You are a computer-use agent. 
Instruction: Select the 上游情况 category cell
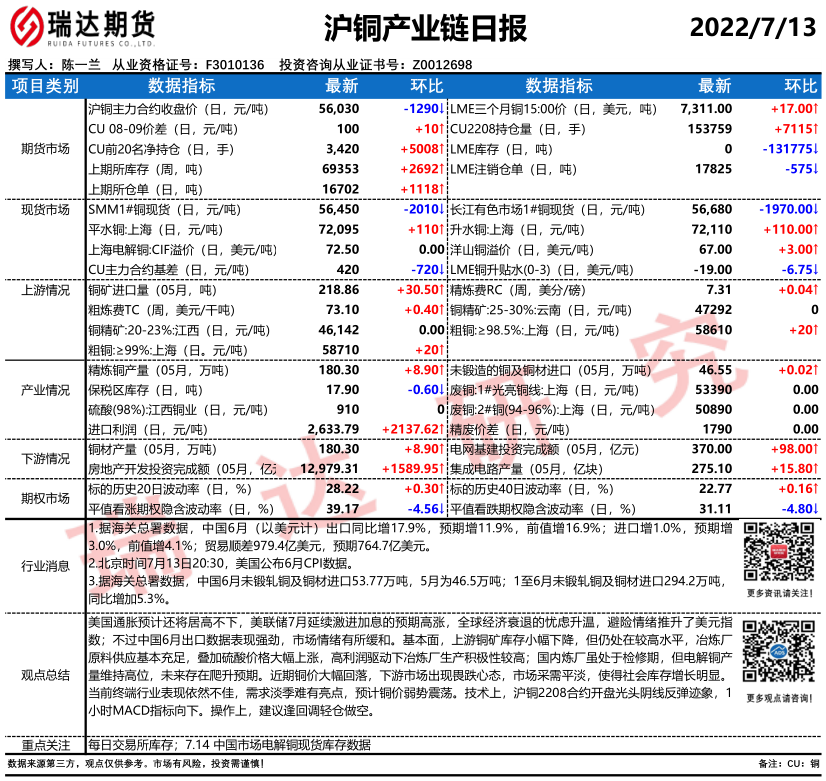(x=45, y=291)
